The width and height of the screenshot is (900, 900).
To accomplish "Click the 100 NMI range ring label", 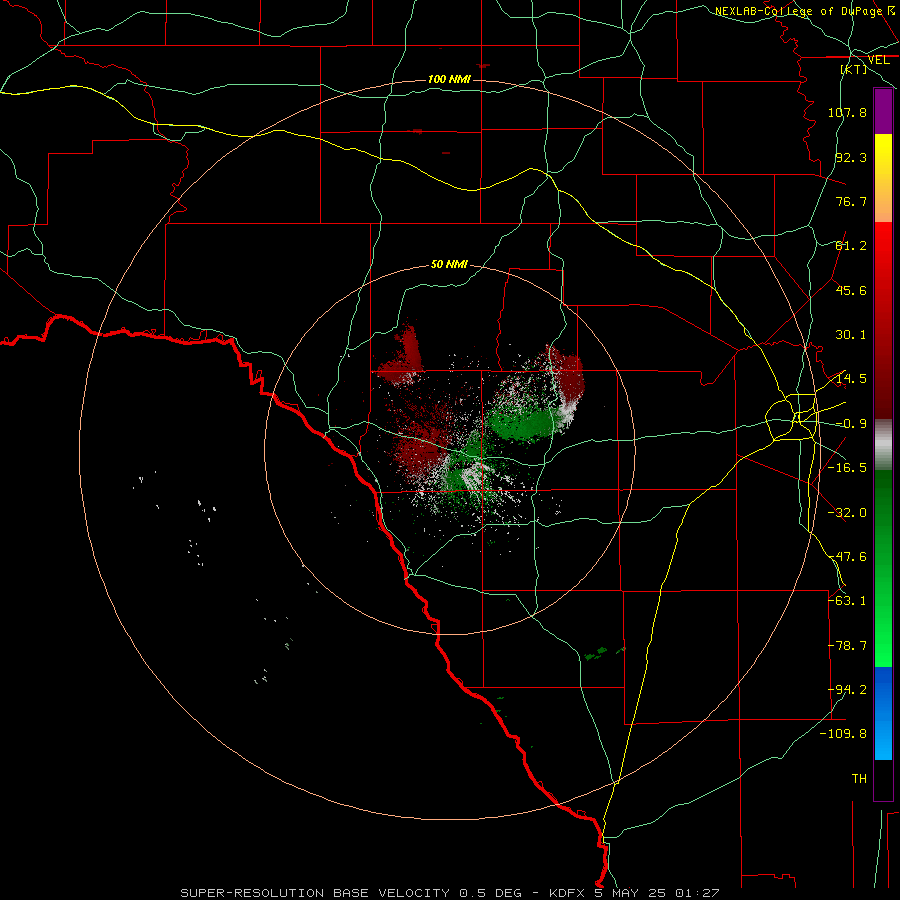I will point(449,79).
